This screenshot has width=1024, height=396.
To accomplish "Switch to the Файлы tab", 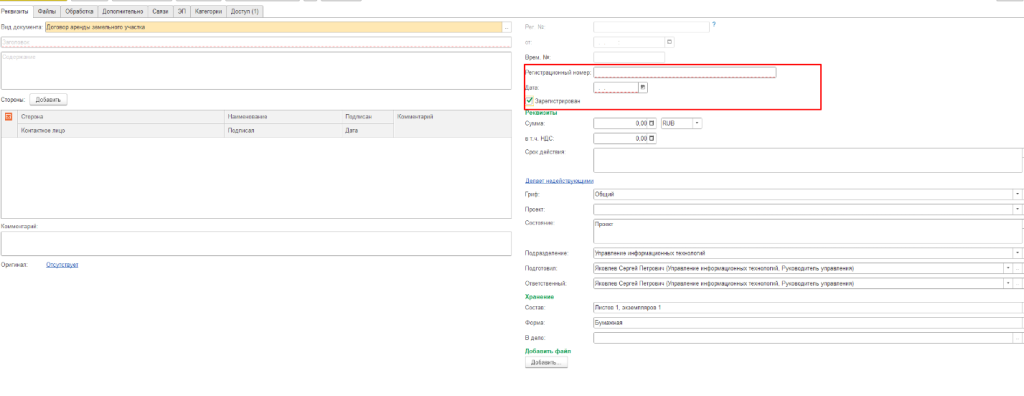I will (46, 11).
